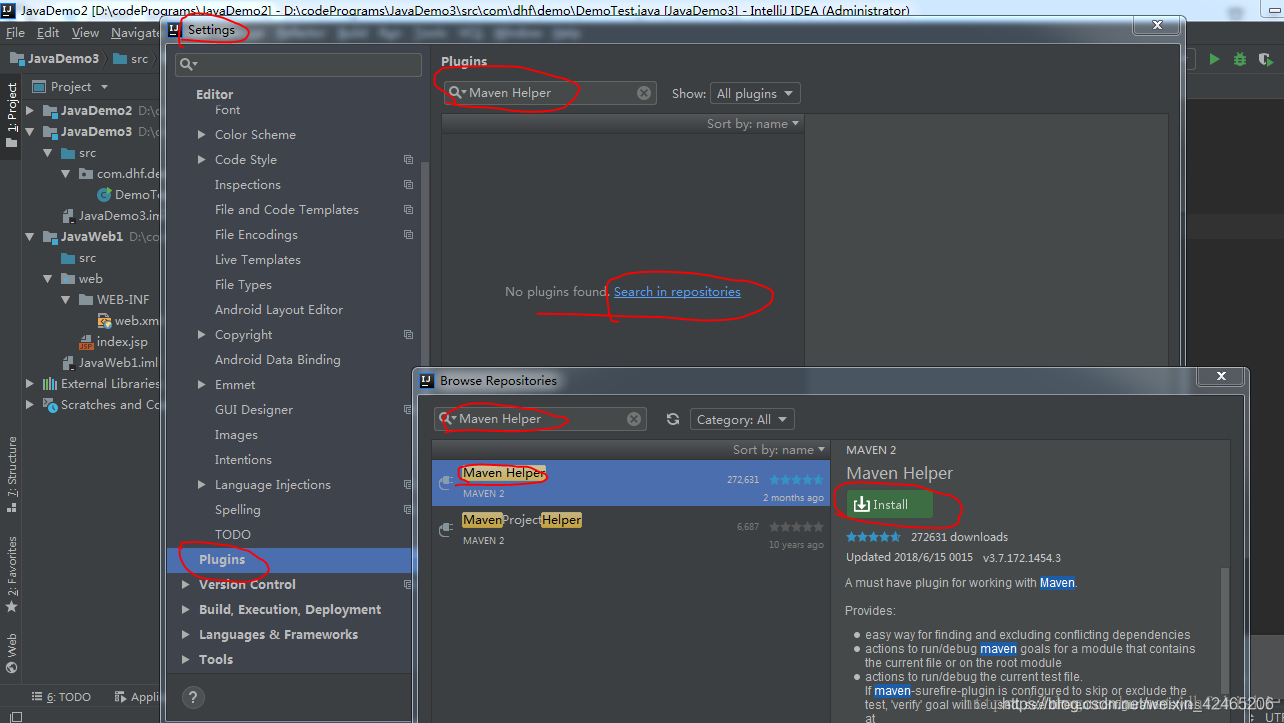Clear the Browse Repositories search field
Viewport: 1284px width, 723px height.
pyautogui.click(x=634, y=419)
